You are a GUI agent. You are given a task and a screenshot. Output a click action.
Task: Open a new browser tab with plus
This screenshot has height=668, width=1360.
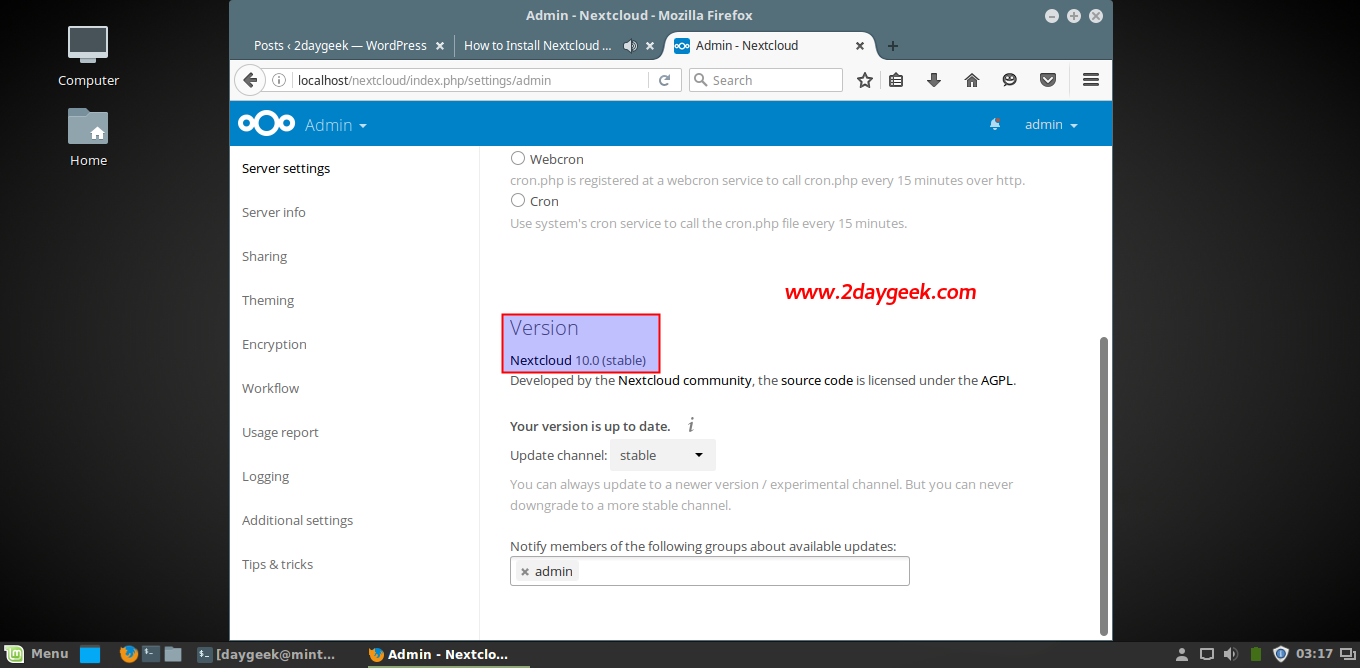pyautogui.click(x=893, y=46)
